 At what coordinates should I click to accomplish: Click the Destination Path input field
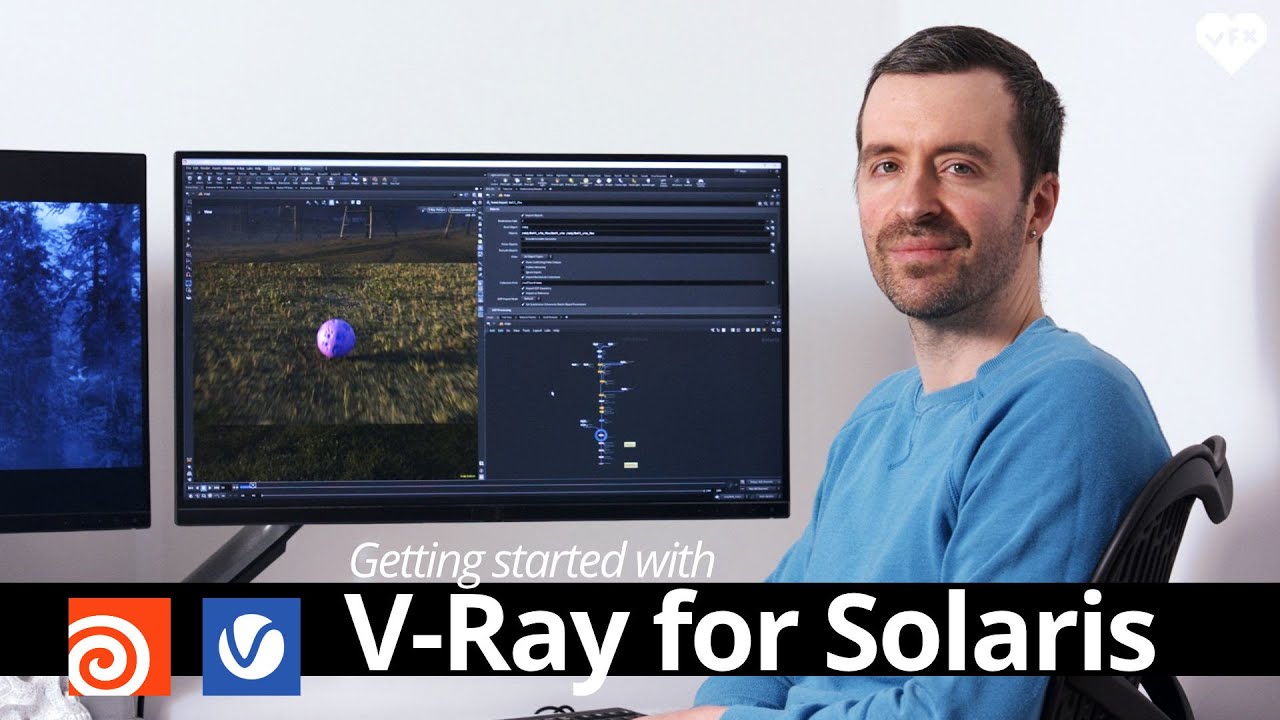(x=642, y=221)
